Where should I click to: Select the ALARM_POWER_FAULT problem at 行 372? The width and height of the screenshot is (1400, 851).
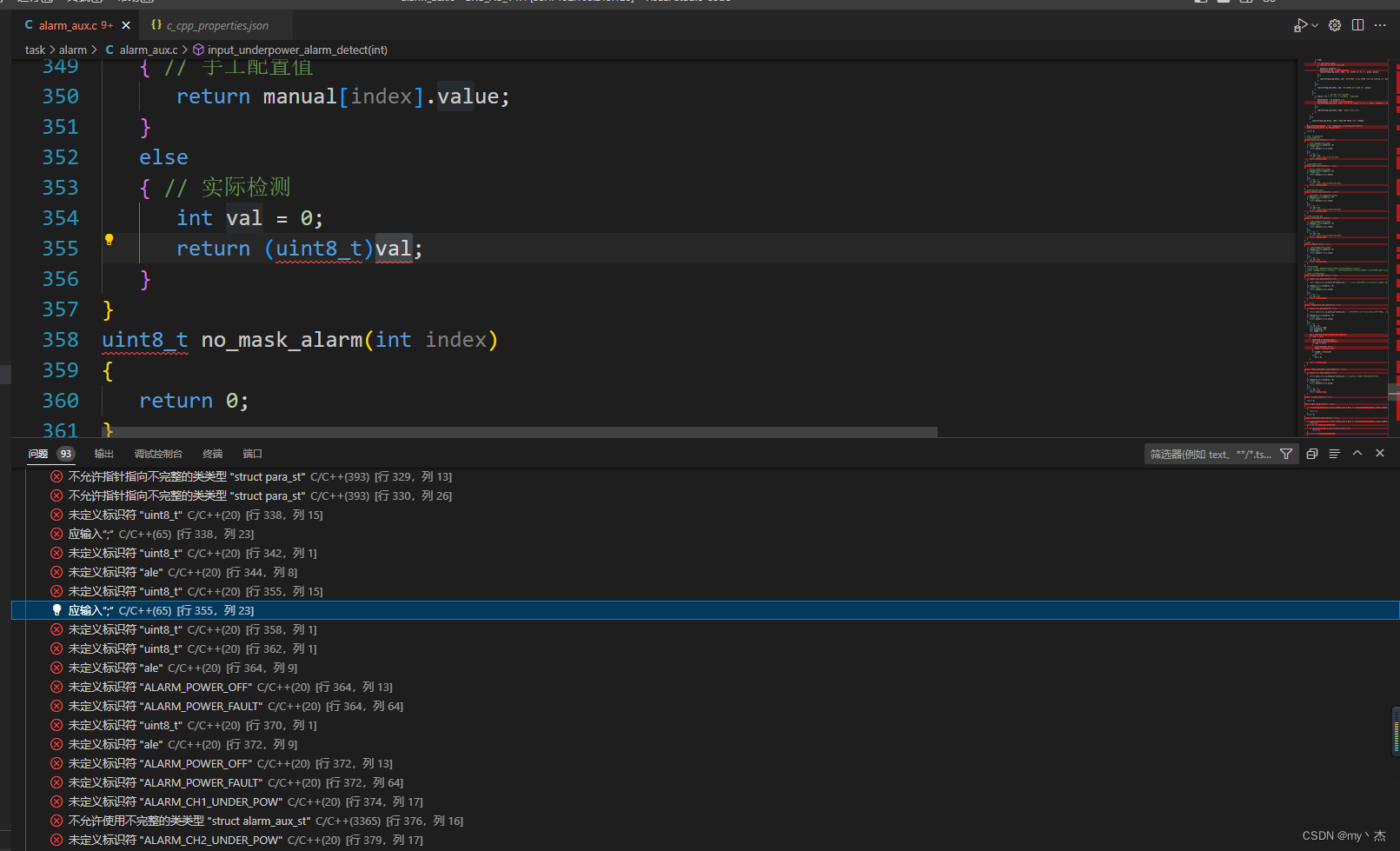[x=705, y=782]
